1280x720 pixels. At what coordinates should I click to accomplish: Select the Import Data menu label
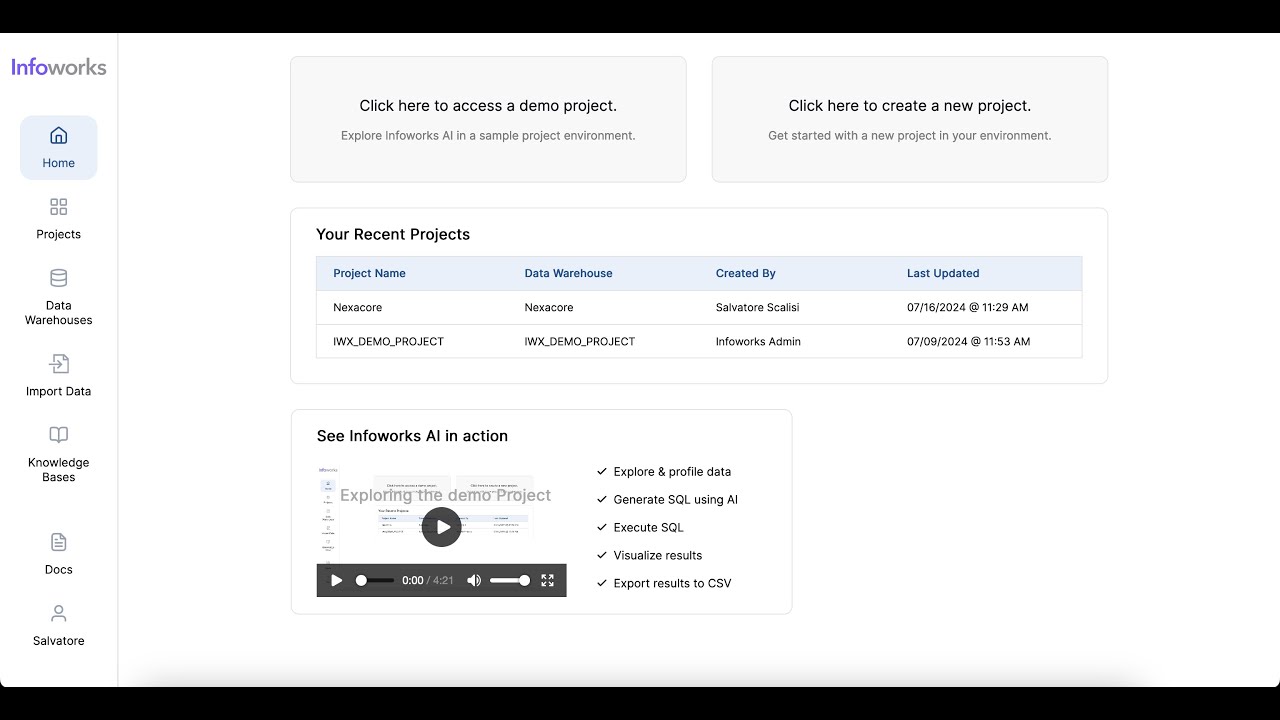point(59,391)
